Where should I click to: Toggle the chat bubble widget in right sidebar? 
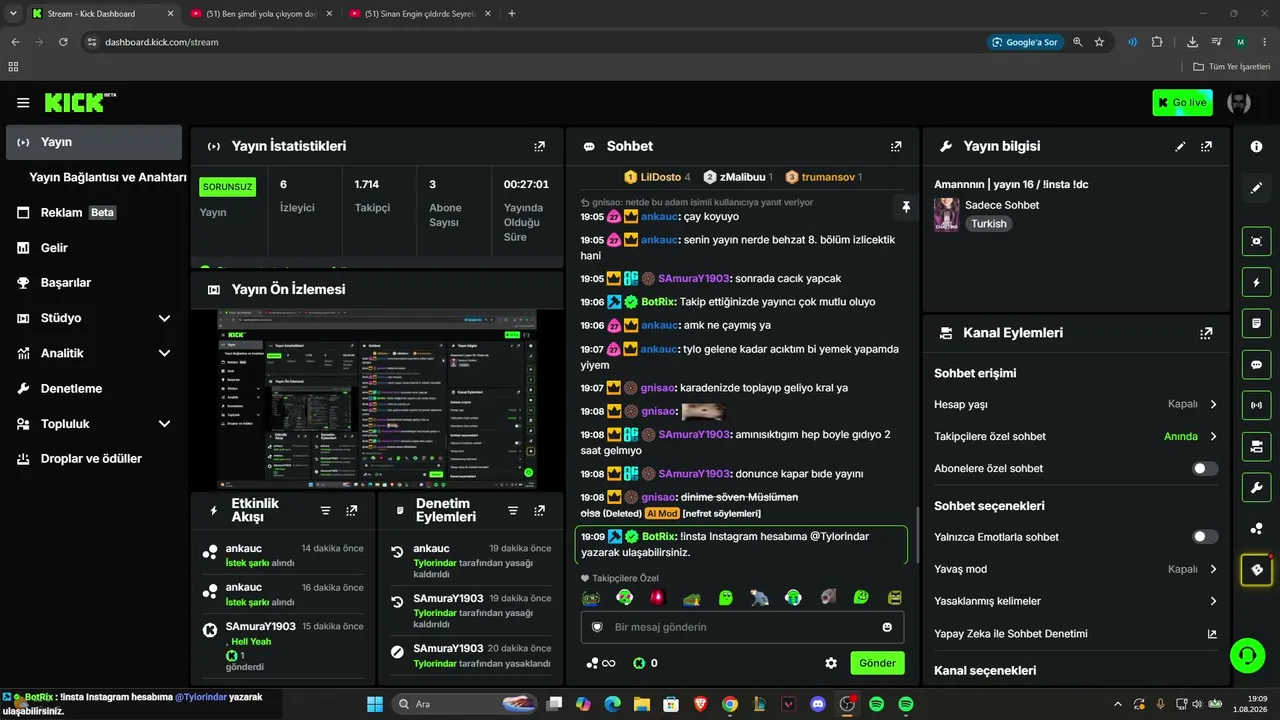coord(1257,365)
